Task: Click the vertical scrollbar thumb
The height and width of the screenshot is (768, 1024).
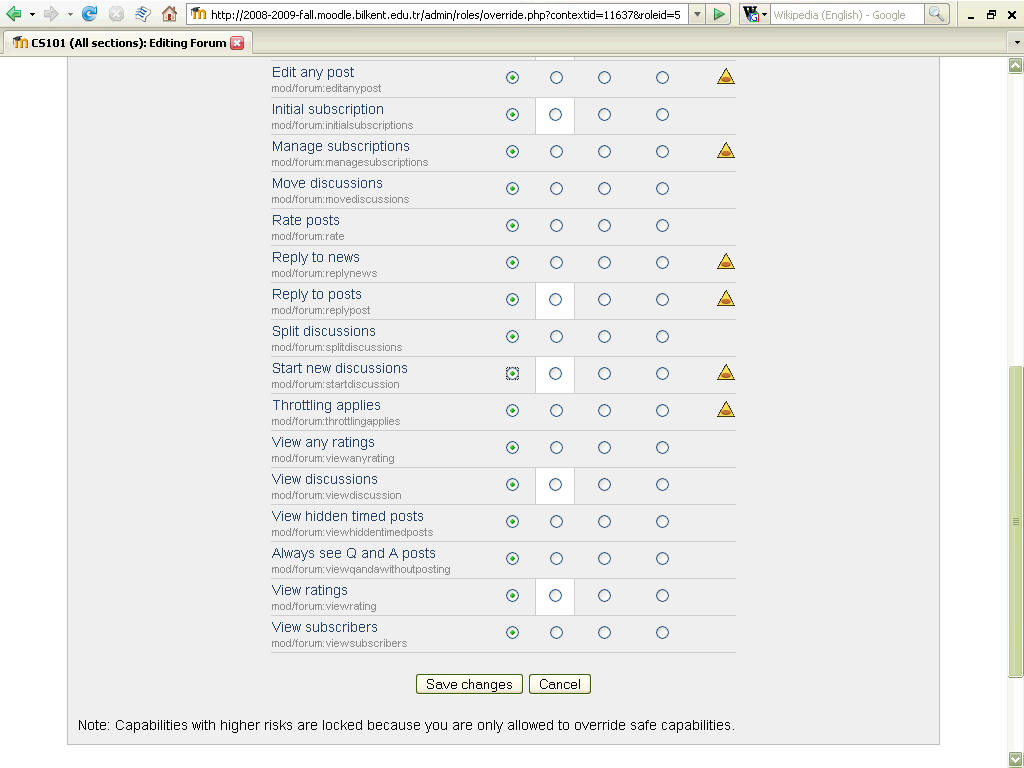Action: [1016, 521]
